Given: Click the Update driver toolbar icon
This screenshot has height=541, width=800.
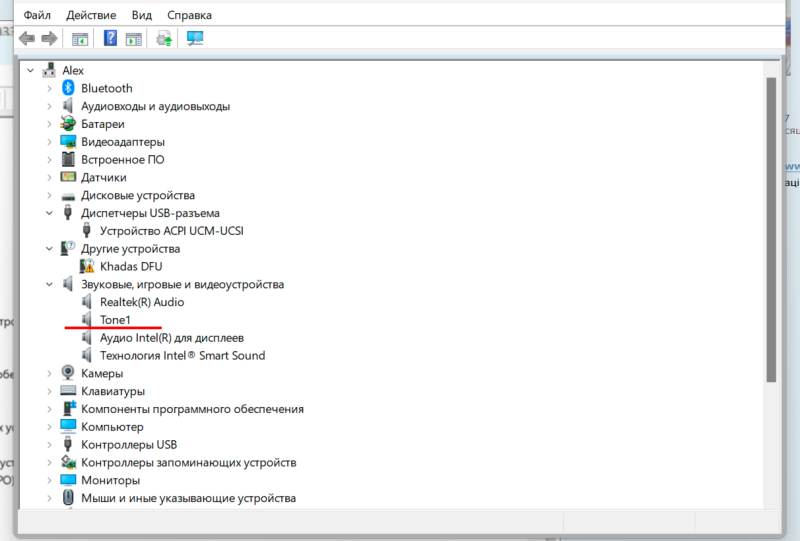Looking at the screenshot, I should click(164, 39).
